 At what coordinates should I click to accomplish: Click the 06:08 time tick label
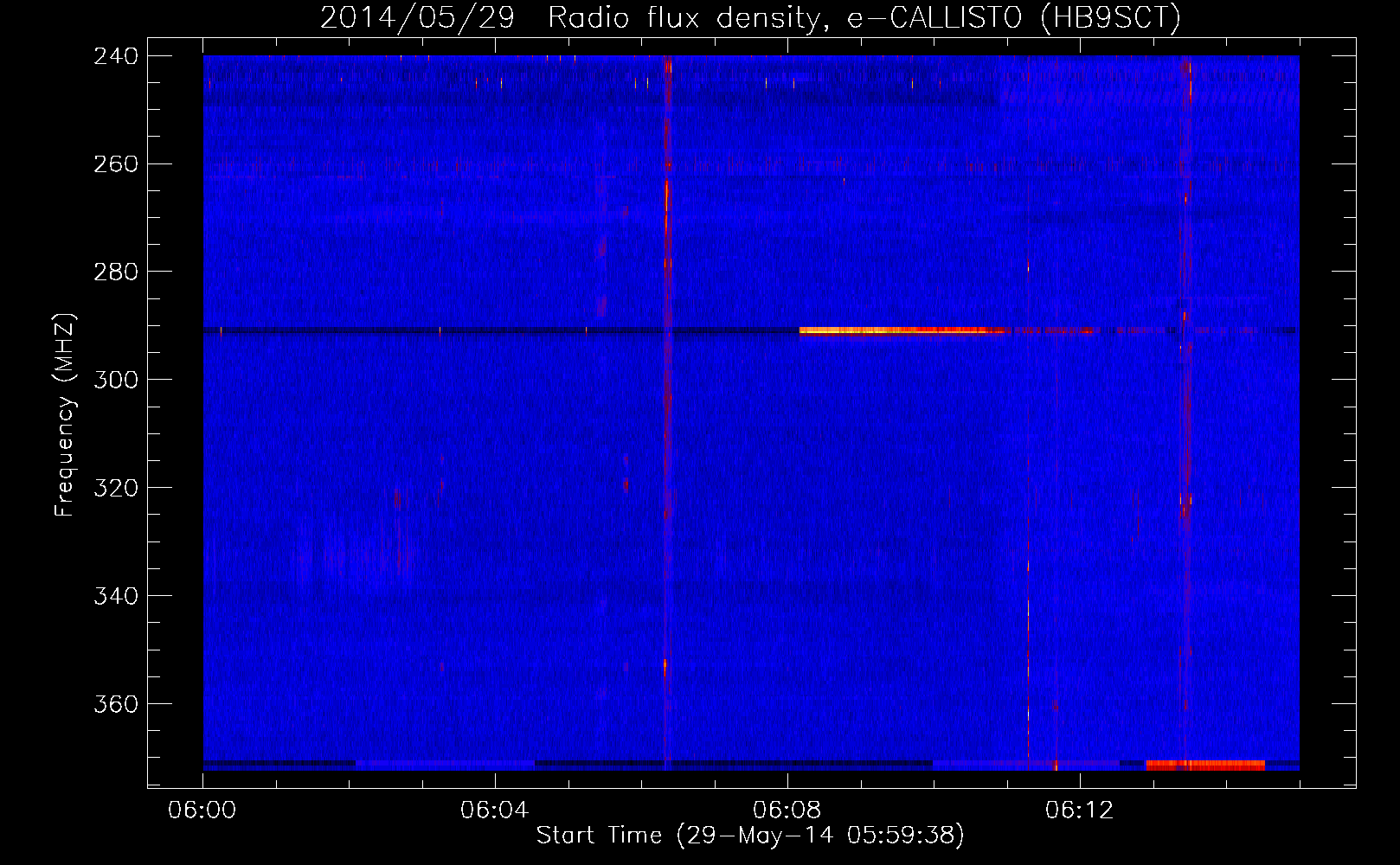click(787, 811)
